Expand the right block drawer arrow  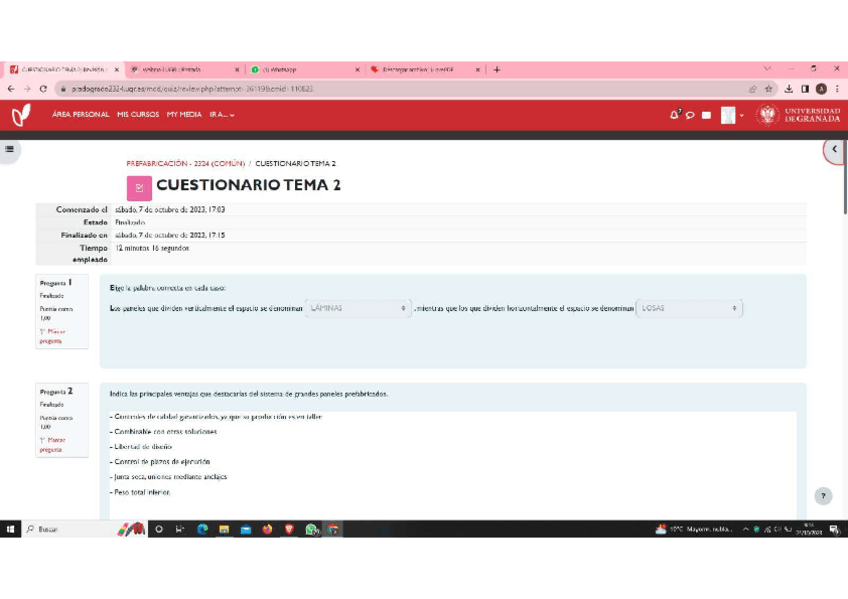click(x=834, y=149)
